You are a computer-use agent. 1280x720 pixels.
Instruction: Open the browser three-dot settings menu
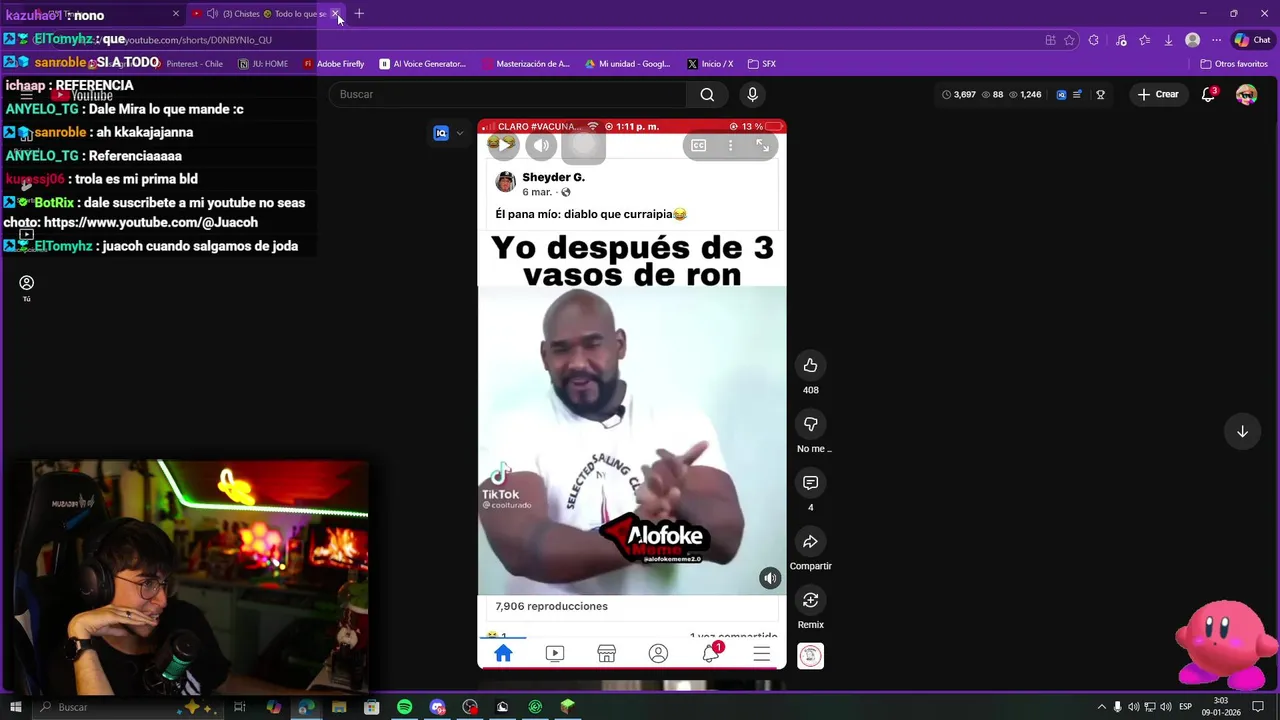click(1216, 40)
